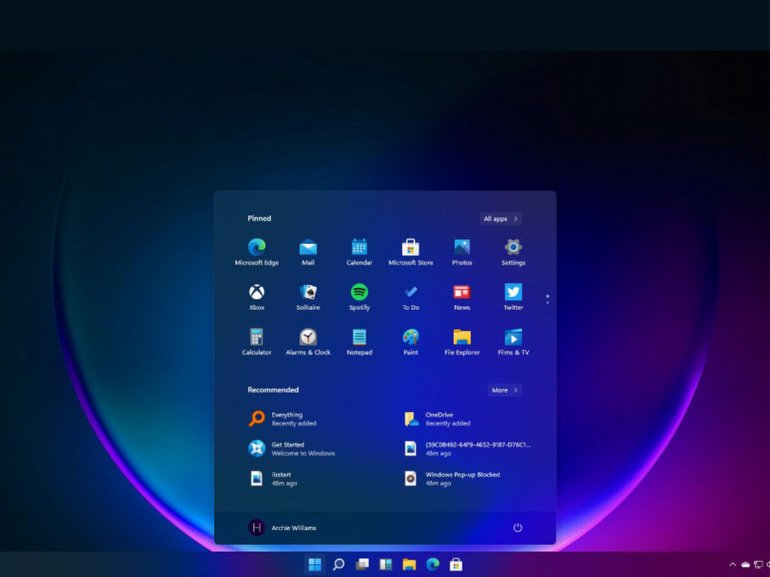Image resolution: width=770 pixels, height=577 pixels.
Task: Click the All apps button
Action: (500, 219)
